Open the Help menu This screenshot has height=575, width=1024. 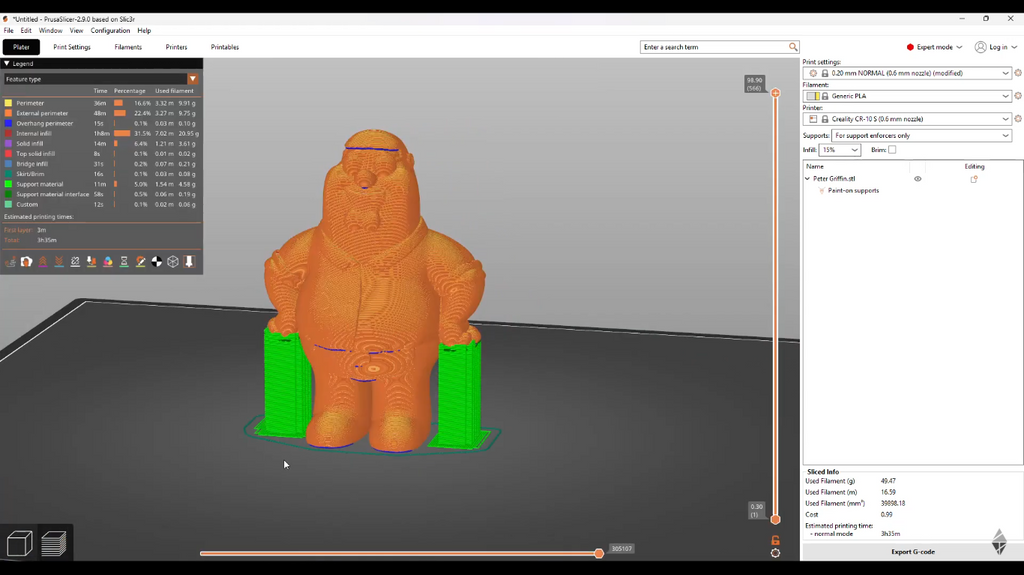click(144, 31)
